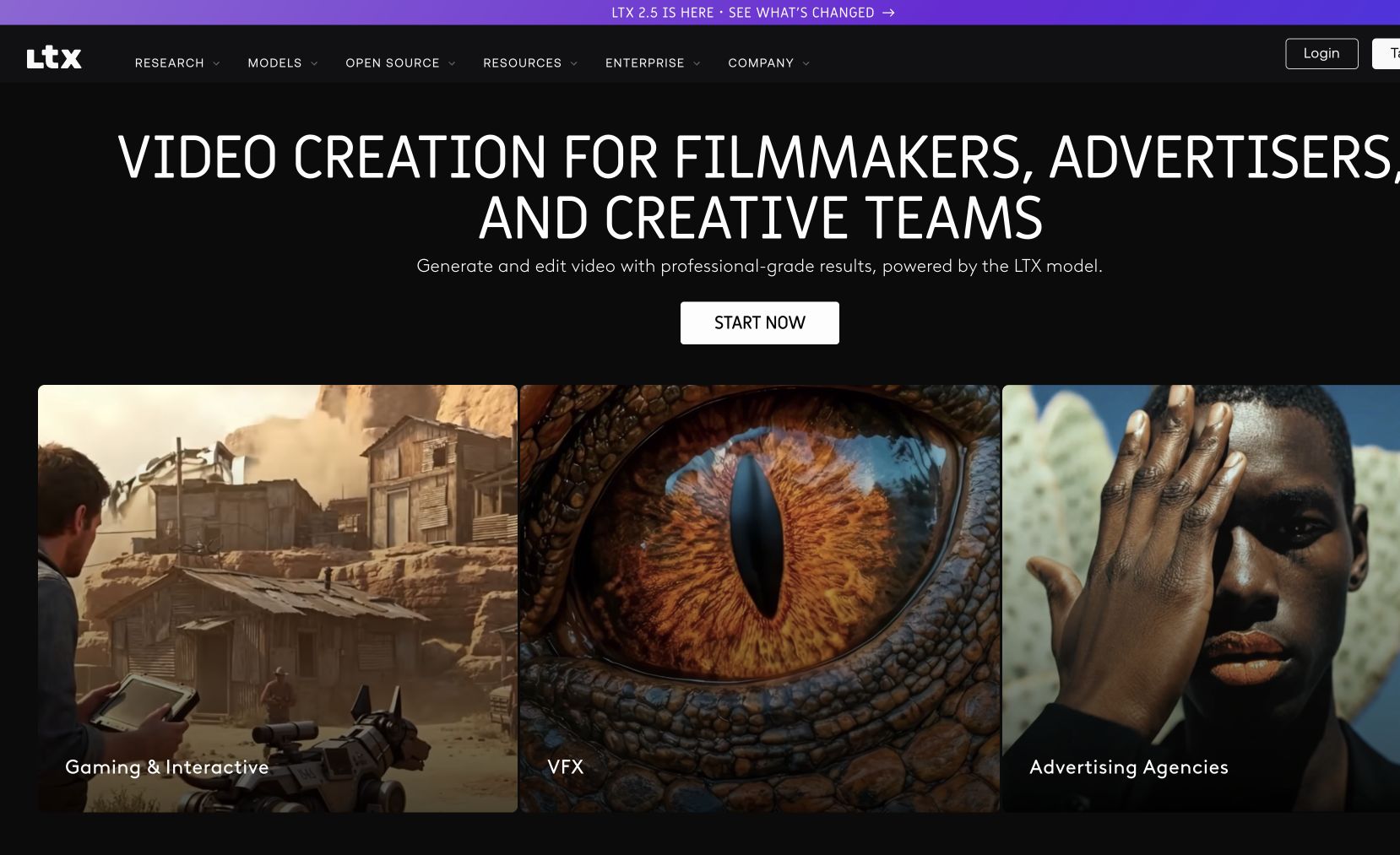Click the chevron beside Open Source
The image size is (1400, 855).
452,63
